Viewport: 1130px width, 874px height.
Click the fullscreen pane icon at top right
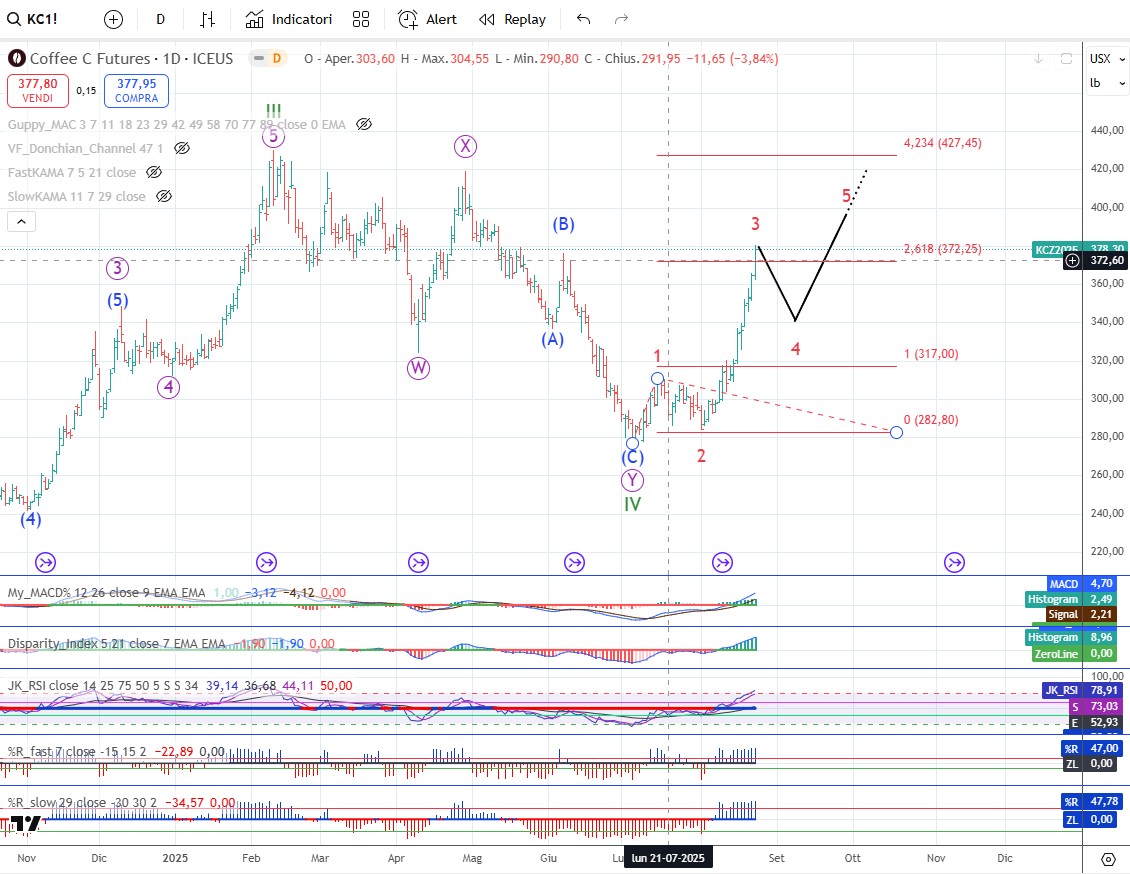pos(1066,58)
